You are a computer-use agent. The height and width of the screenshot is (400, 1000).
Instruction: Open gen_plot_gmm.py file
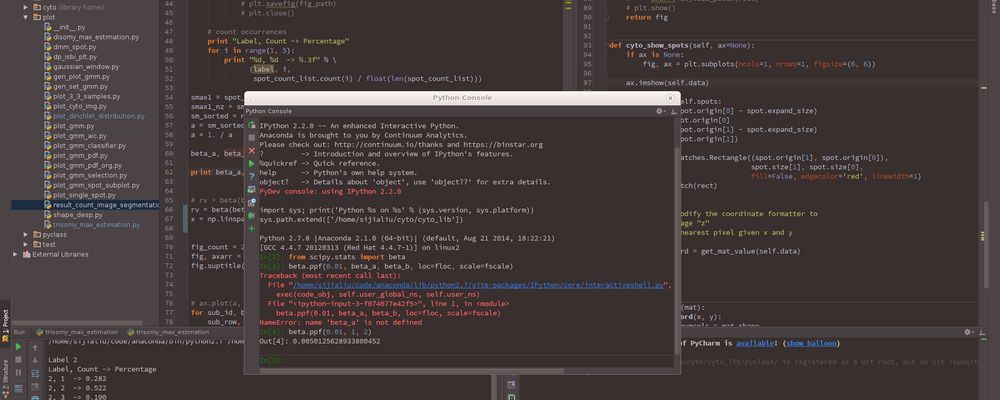point(81,77)
